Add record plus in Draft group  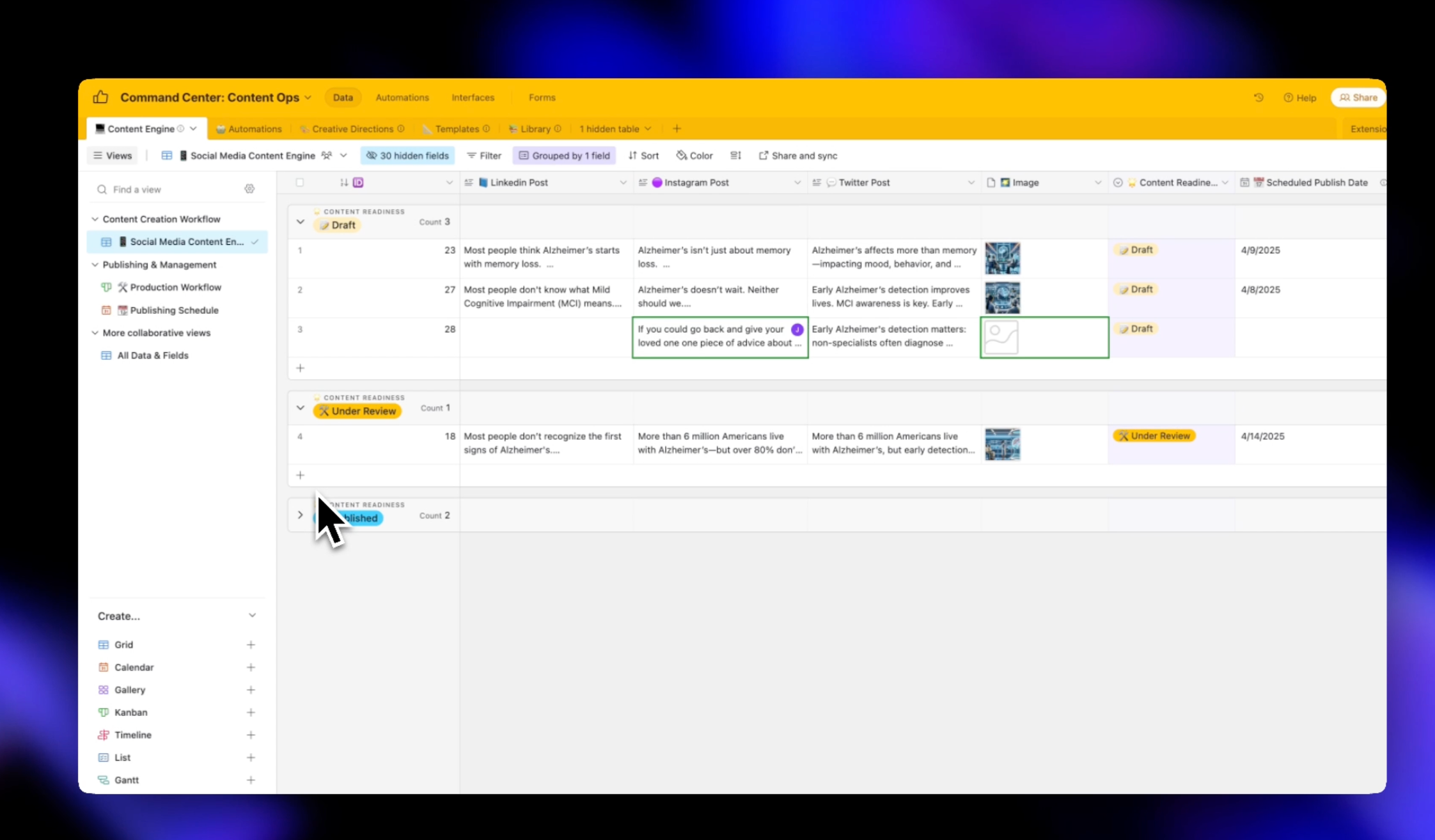point(300,368)
